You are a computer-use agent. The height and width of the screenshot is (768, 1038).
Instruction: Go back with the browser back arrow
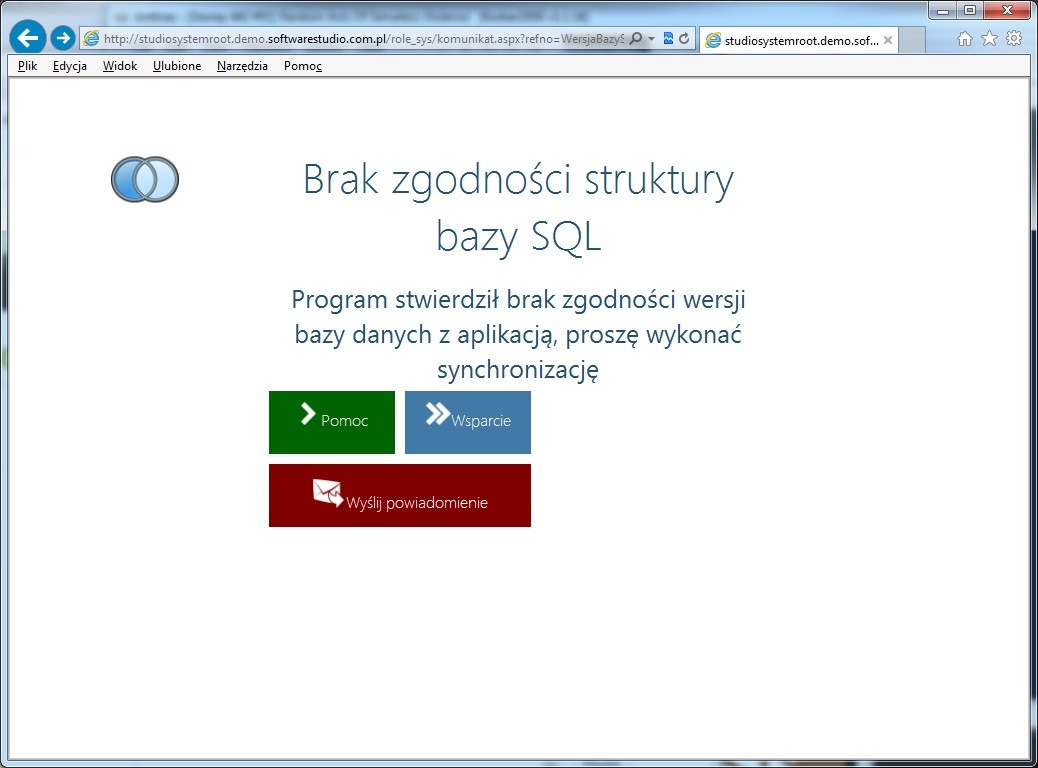28,38
